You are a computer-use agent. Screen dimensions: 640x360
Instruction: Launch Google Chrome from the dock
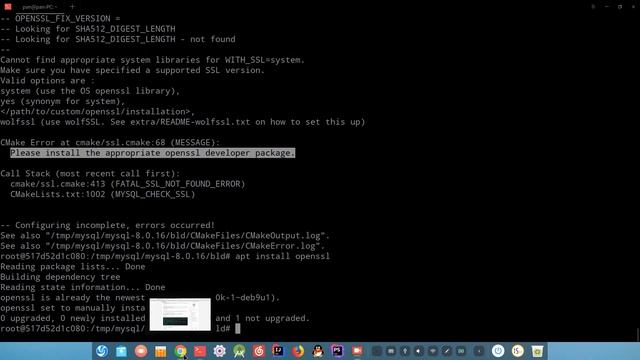(180, 351)
